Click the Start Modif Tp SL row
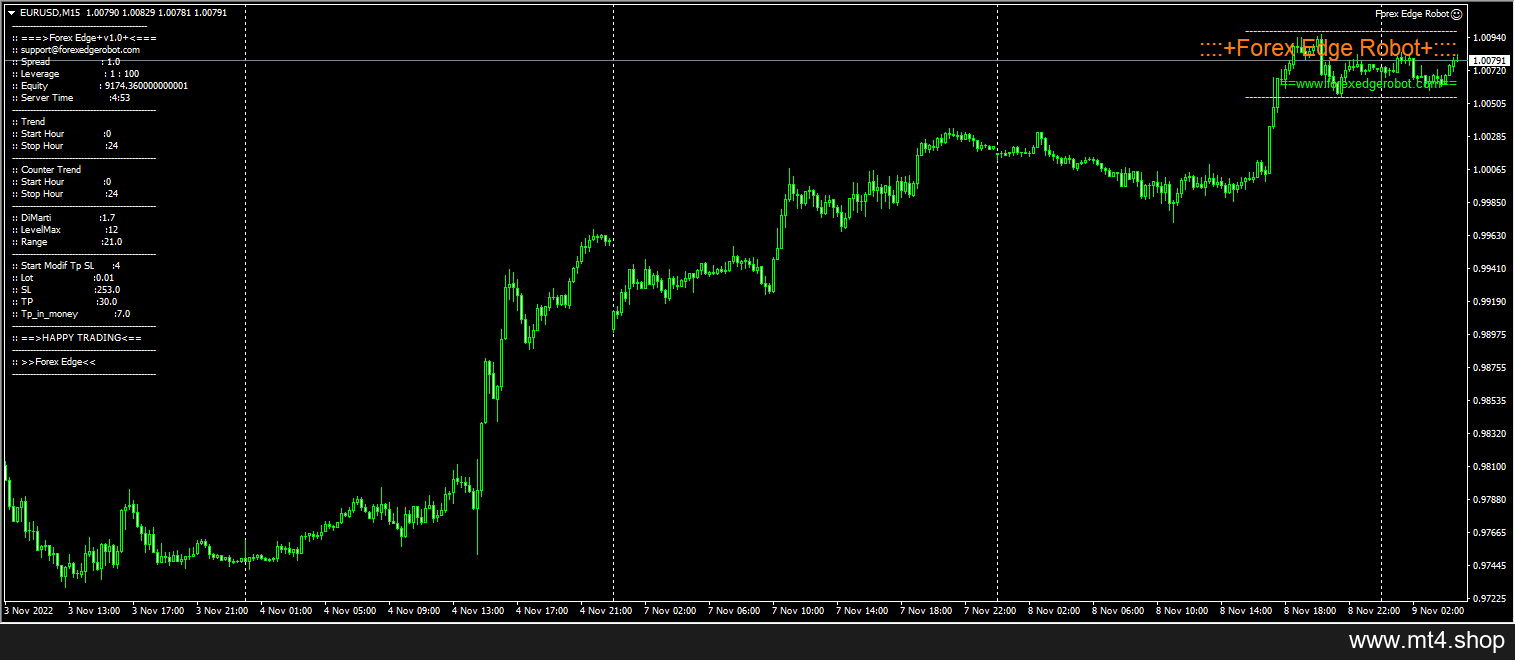The height and width of the screenshot is (660, 1515). (x=66, y=265)
